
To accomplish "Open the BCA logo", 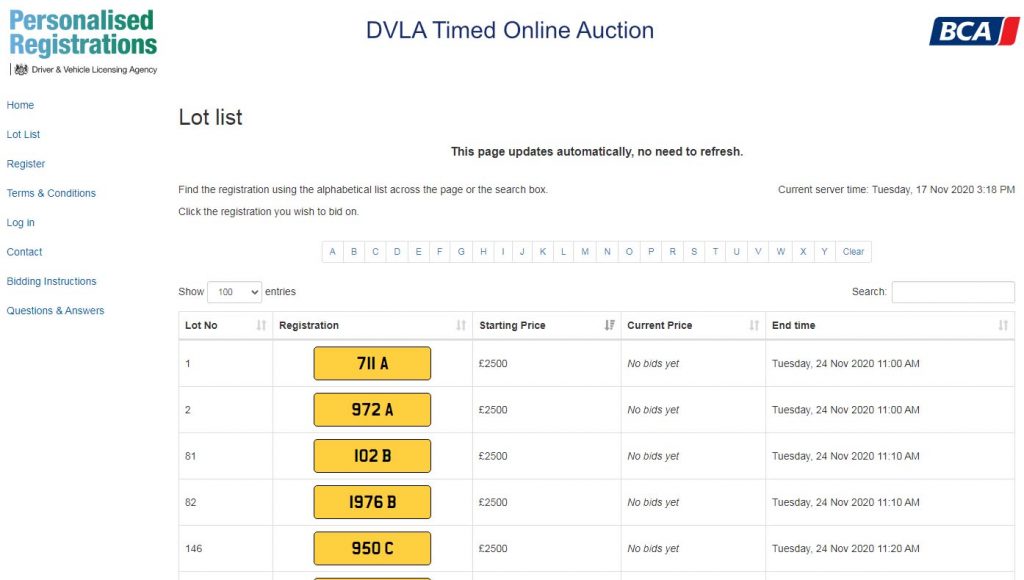I will pyautogui.click(x=974, y=31).
